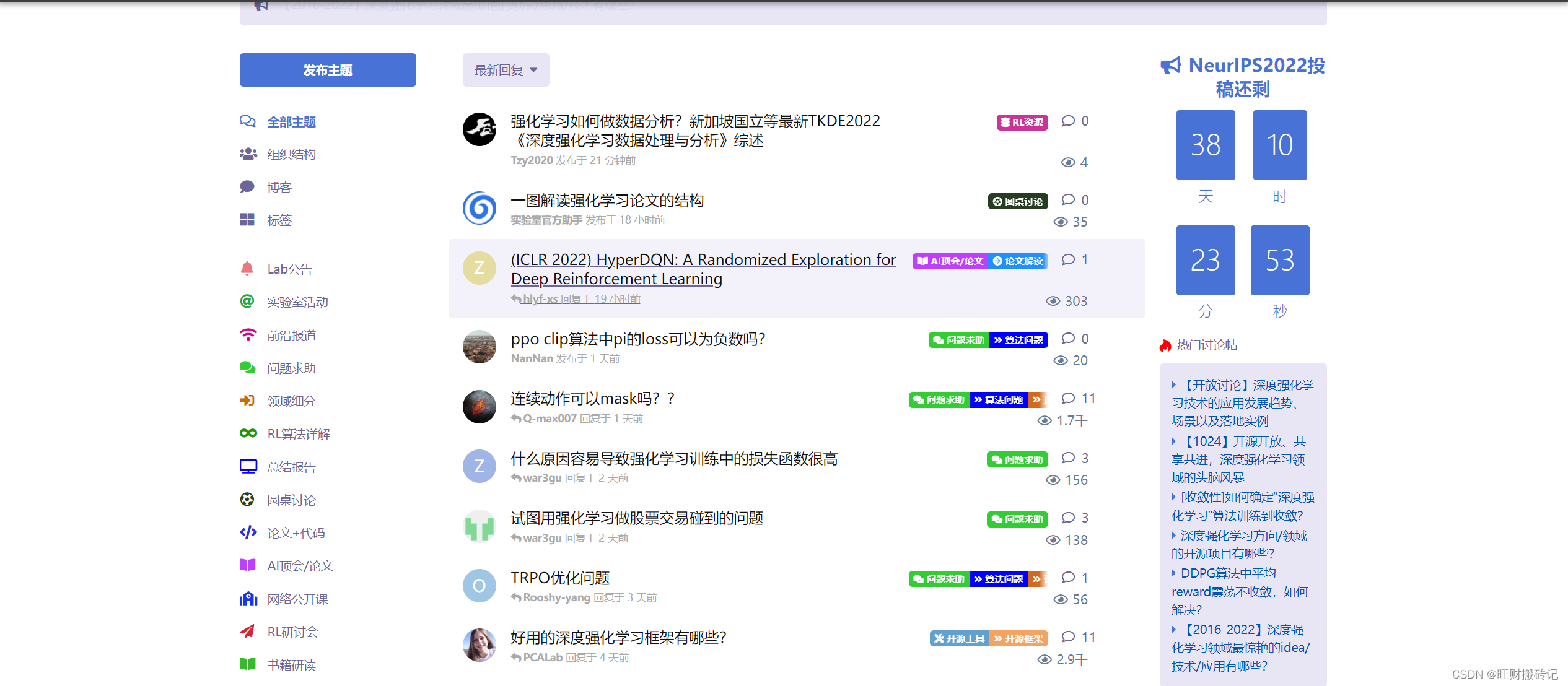Click the 论文+代码 code icon

248,532
